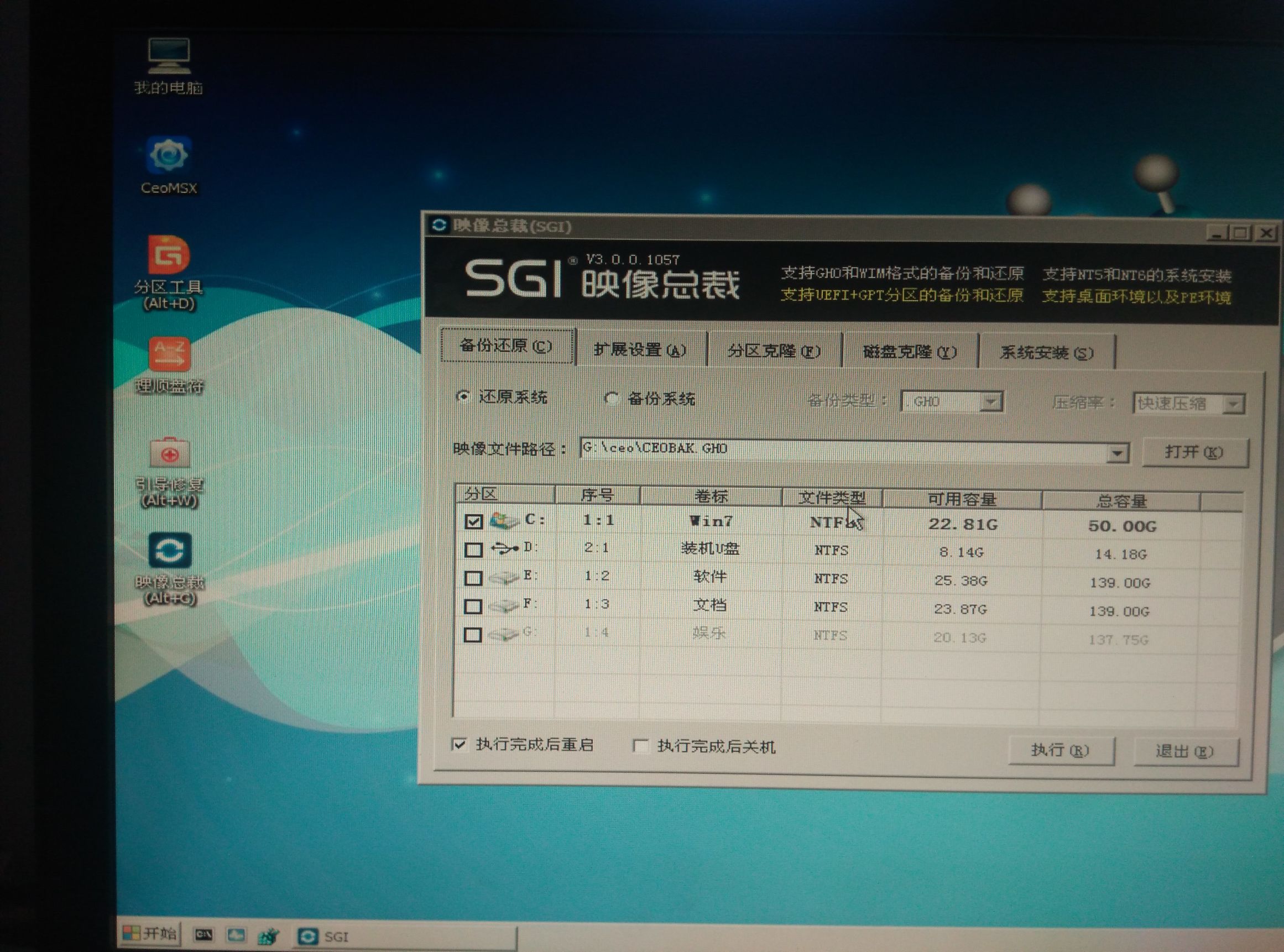
Task: Click the 执行 execute button
Action: tap(1061, 750)
